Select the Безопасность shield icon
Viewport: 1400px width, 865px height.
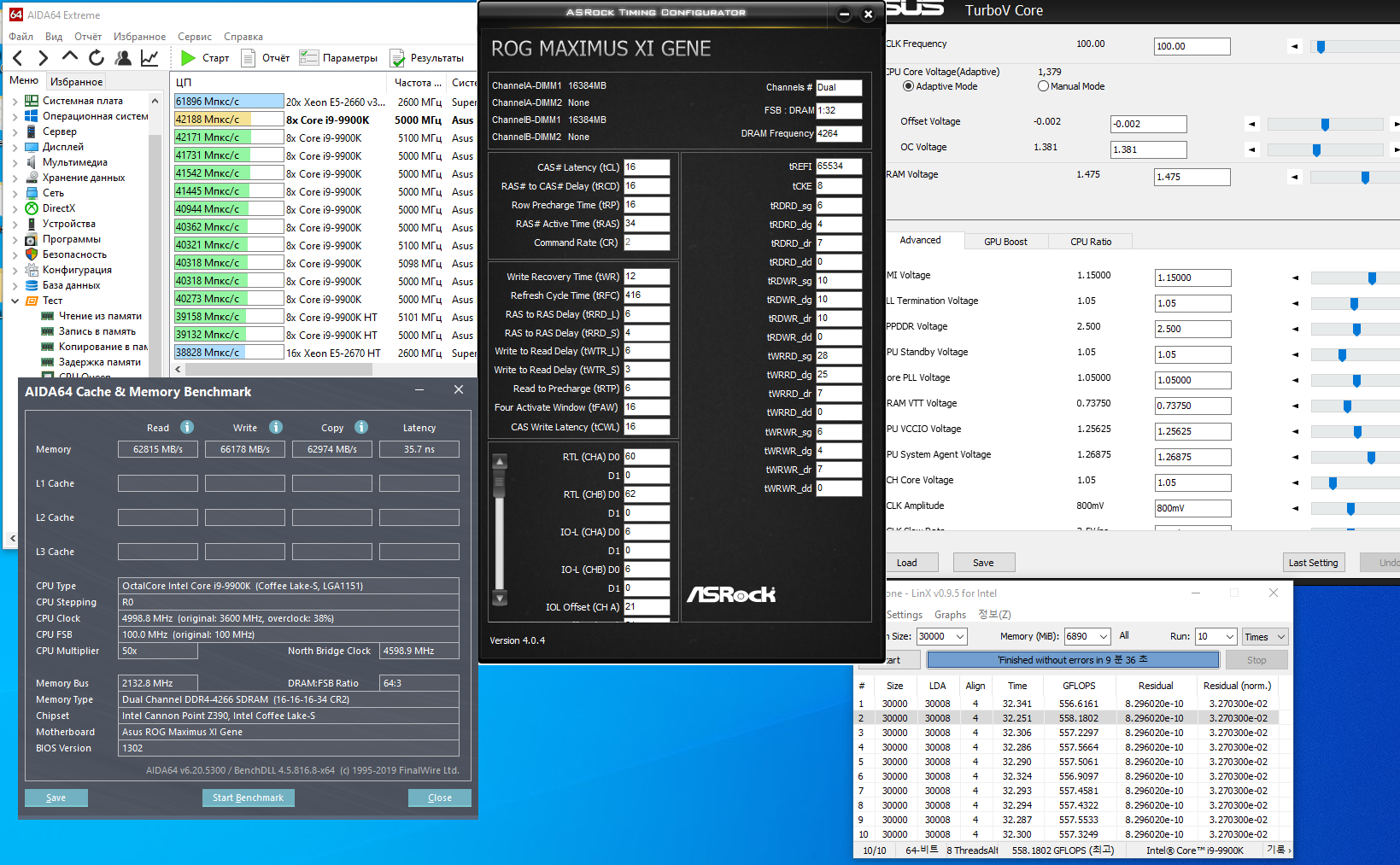tap(32, 254)
